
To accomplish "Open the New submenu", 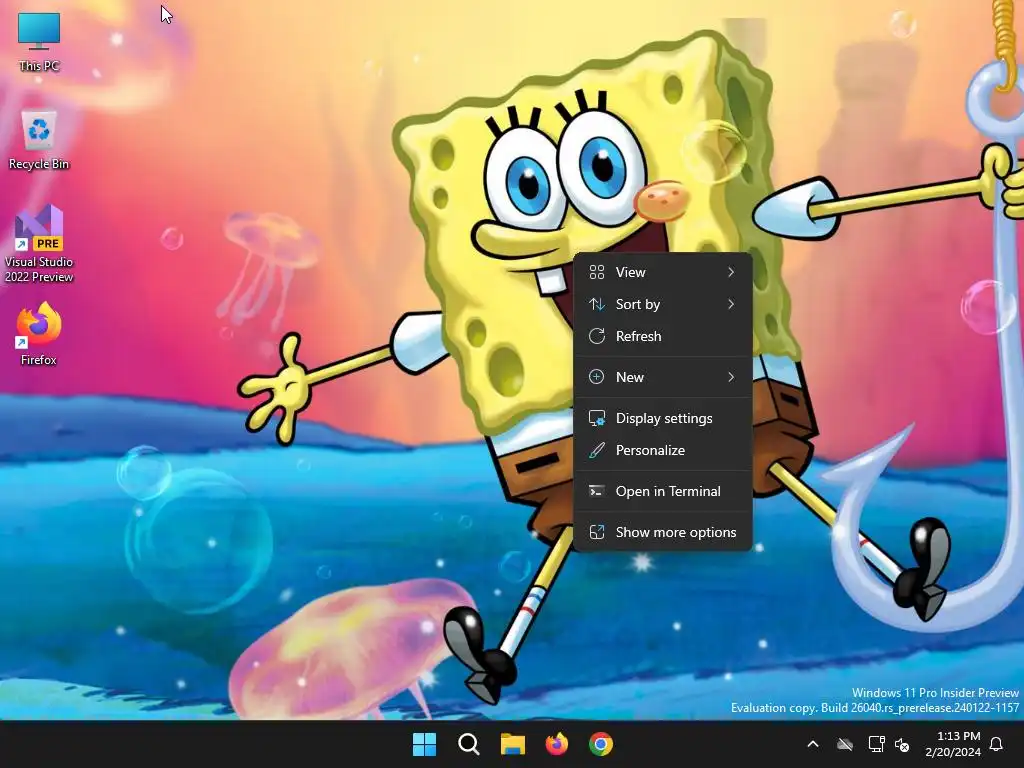I will point(663,377).
